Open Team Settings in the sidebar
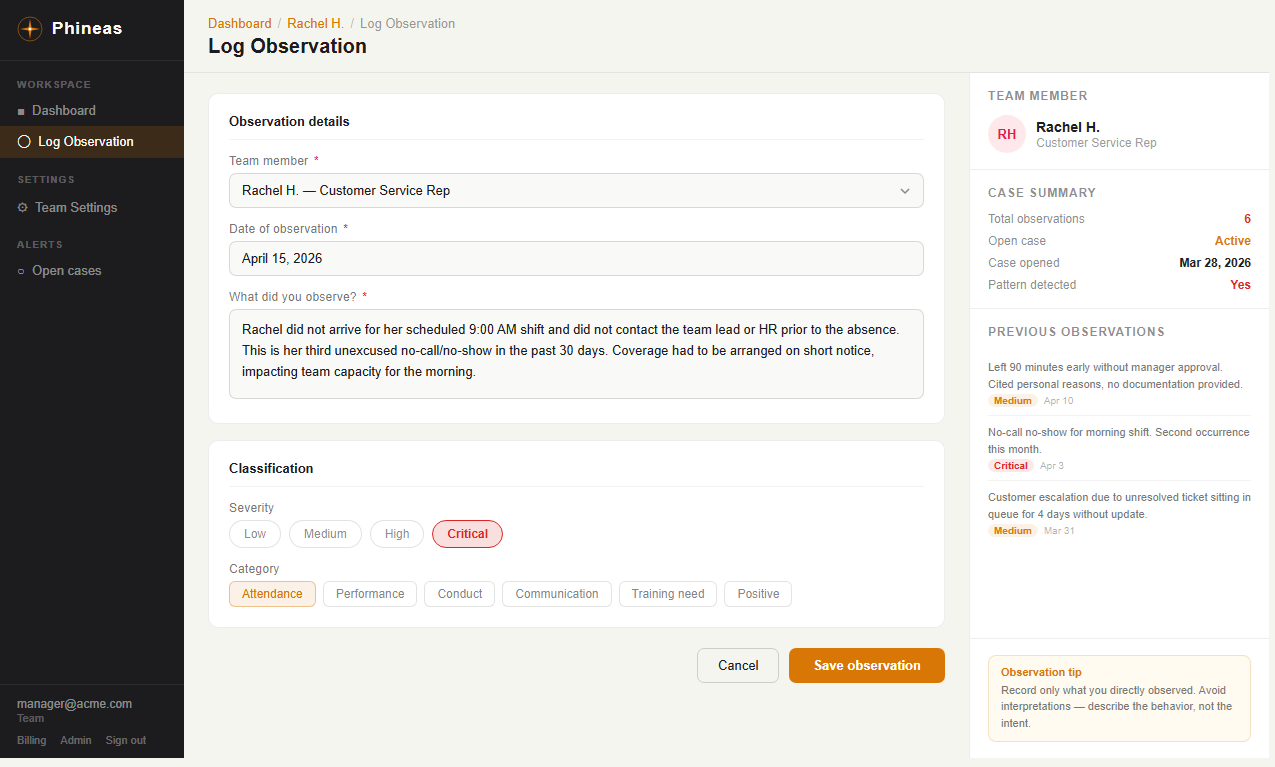1275x767 pixels. pos(76,208)
